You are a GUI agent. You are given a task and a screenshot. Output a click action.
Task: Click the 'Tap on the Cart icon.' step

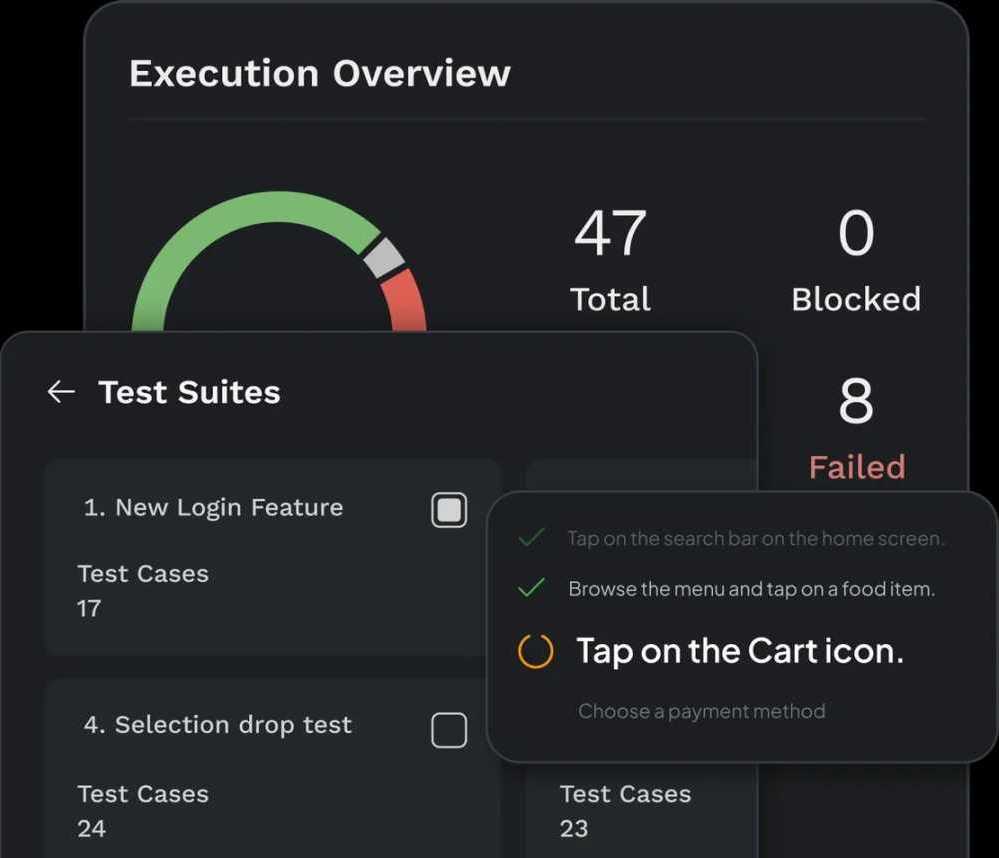coord(740,652)
